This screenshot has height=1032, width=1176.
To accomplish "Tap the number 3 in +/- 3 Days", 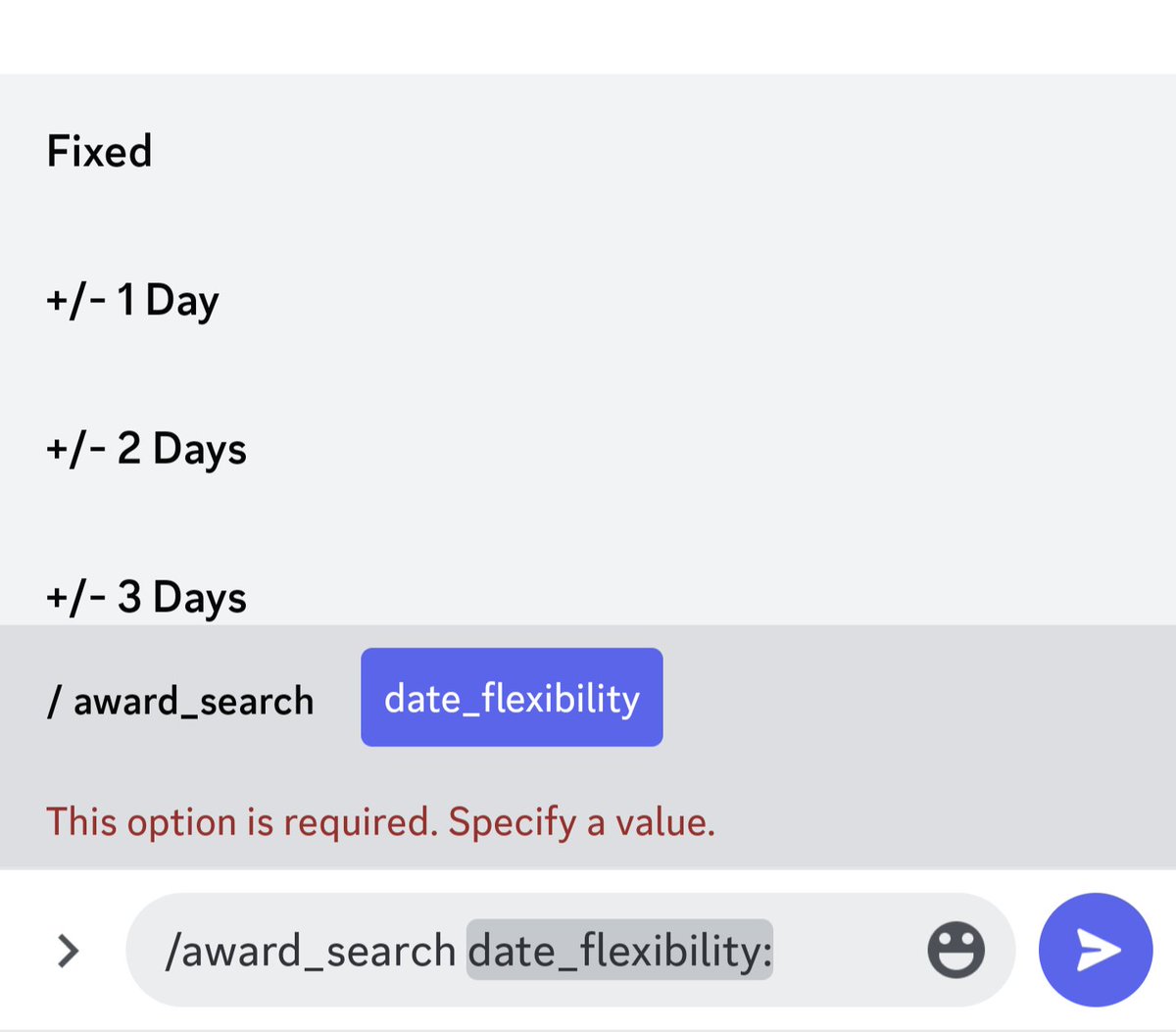I will 129,597.
